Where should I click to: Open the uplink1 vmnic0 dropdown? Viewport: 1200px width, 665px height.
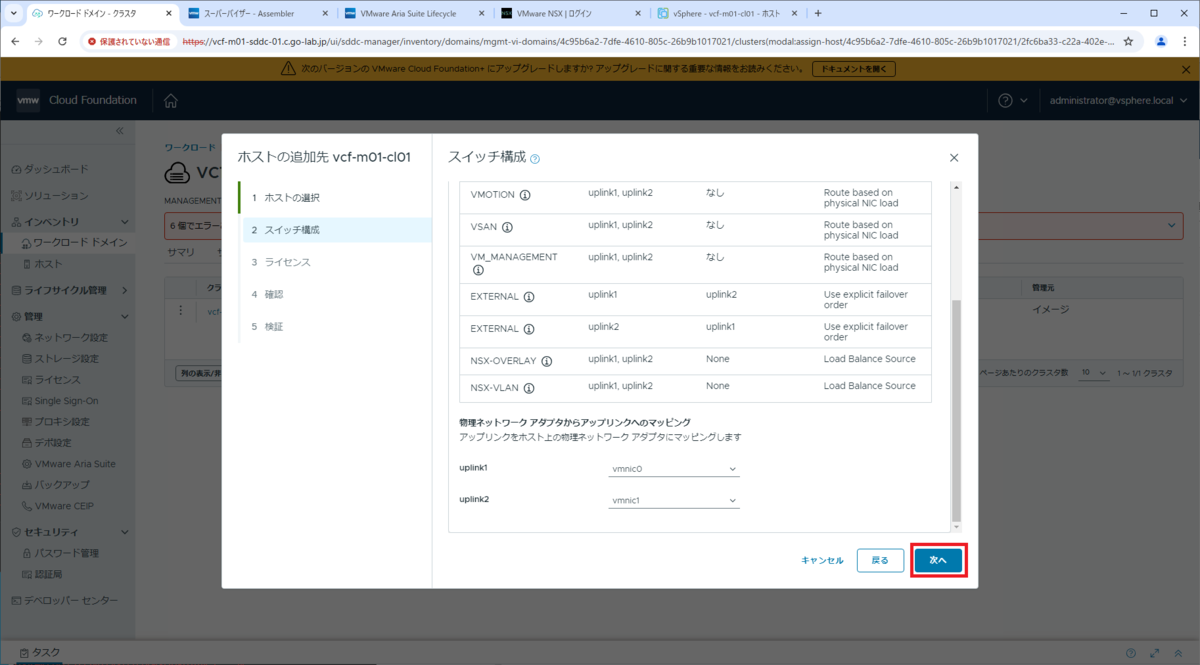[674, 469]
